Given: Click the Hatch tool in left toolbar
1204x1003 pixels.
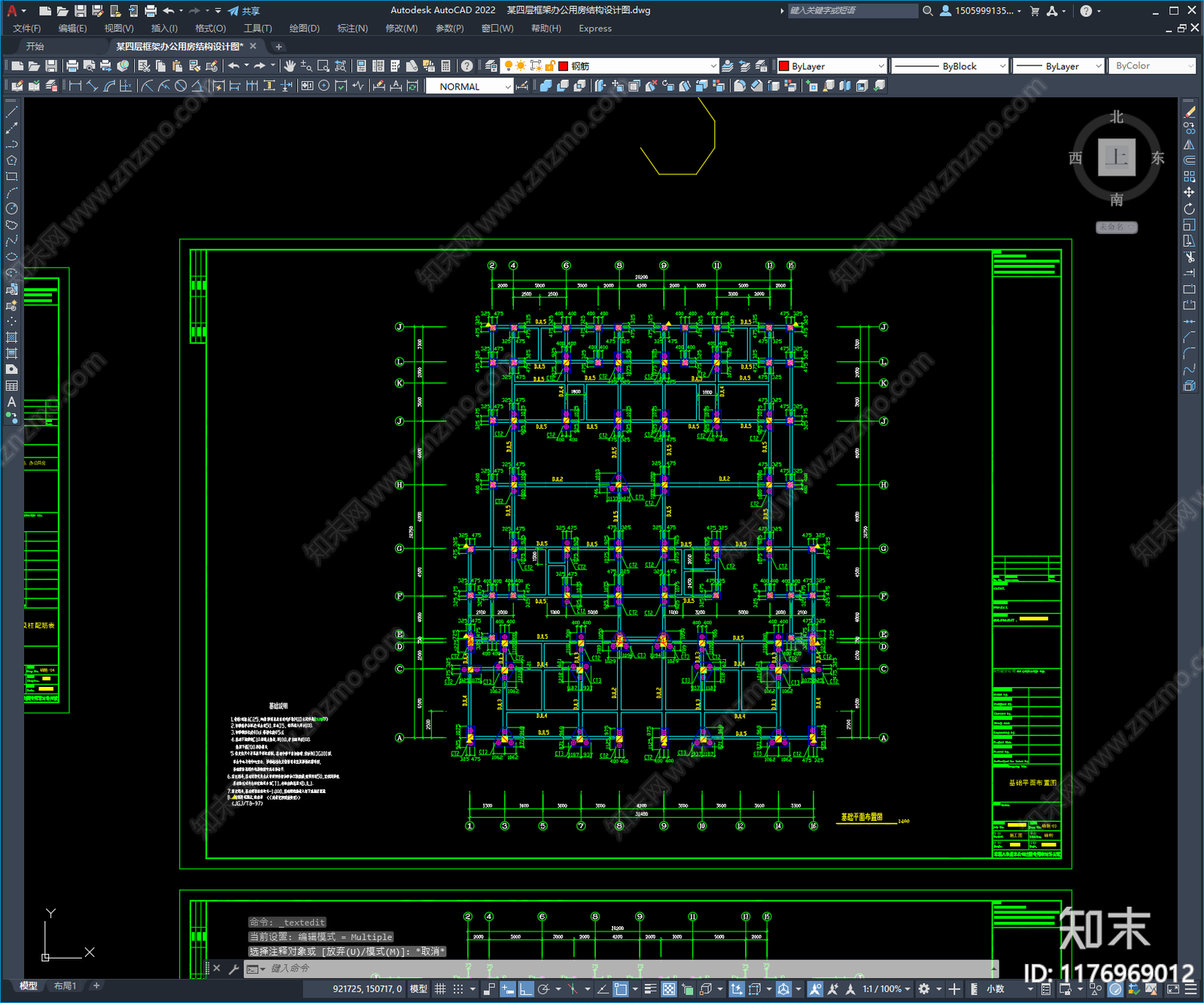Looking at the screenshot, I should coord(11,337).
